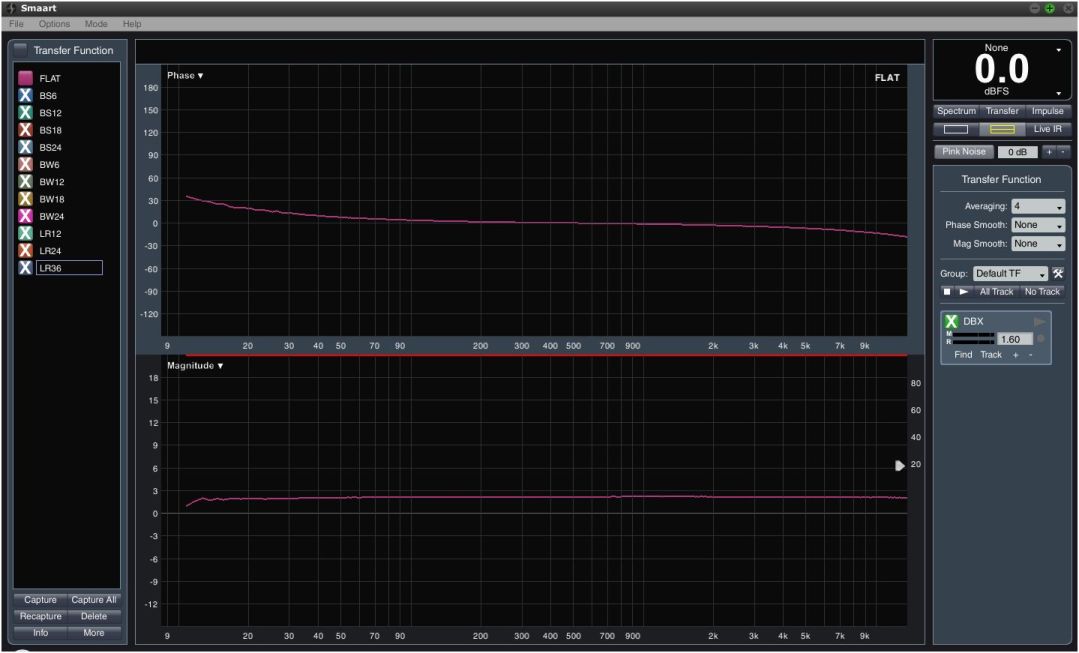Show the BS6 trace
Image resolution: width=1079 pixels, height=653 pixels.
25,95
